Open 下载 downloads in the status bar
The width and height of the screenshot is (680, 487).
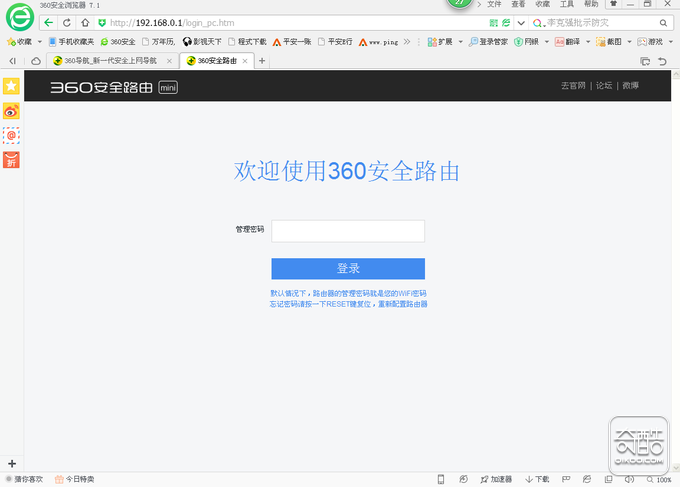537,479
